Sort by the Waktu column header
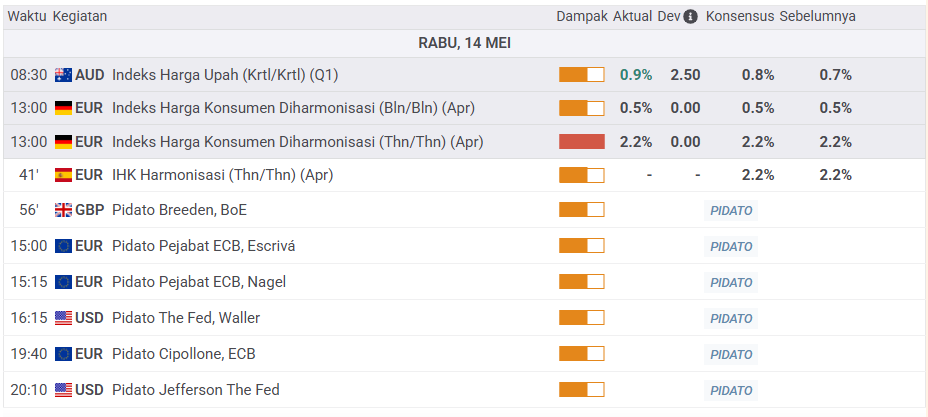928x417 pixels. tap(27, 17)
